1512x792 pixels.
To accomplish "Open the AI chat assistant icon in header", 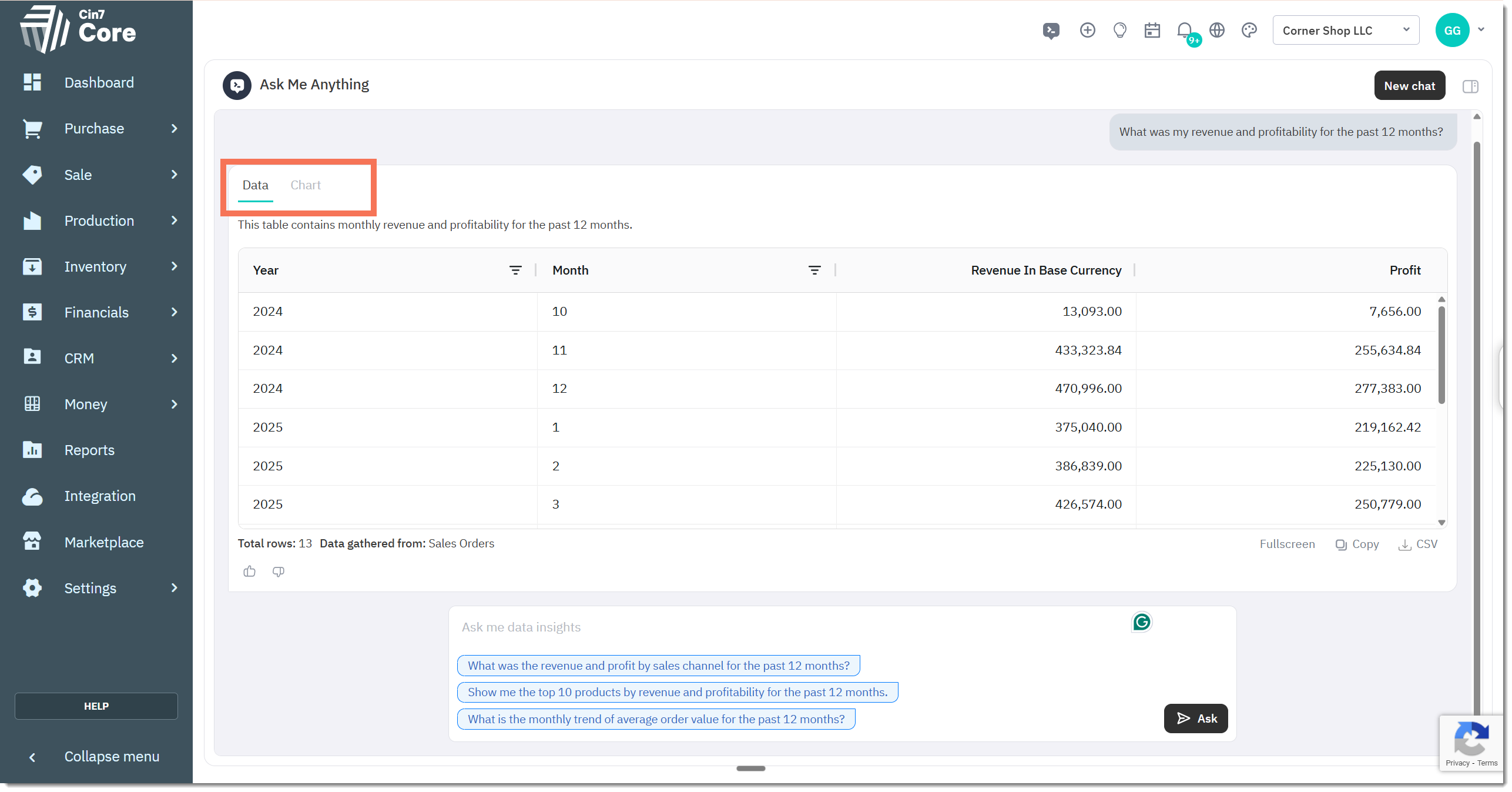I will pyautogui.click(x=1051, y=31).
